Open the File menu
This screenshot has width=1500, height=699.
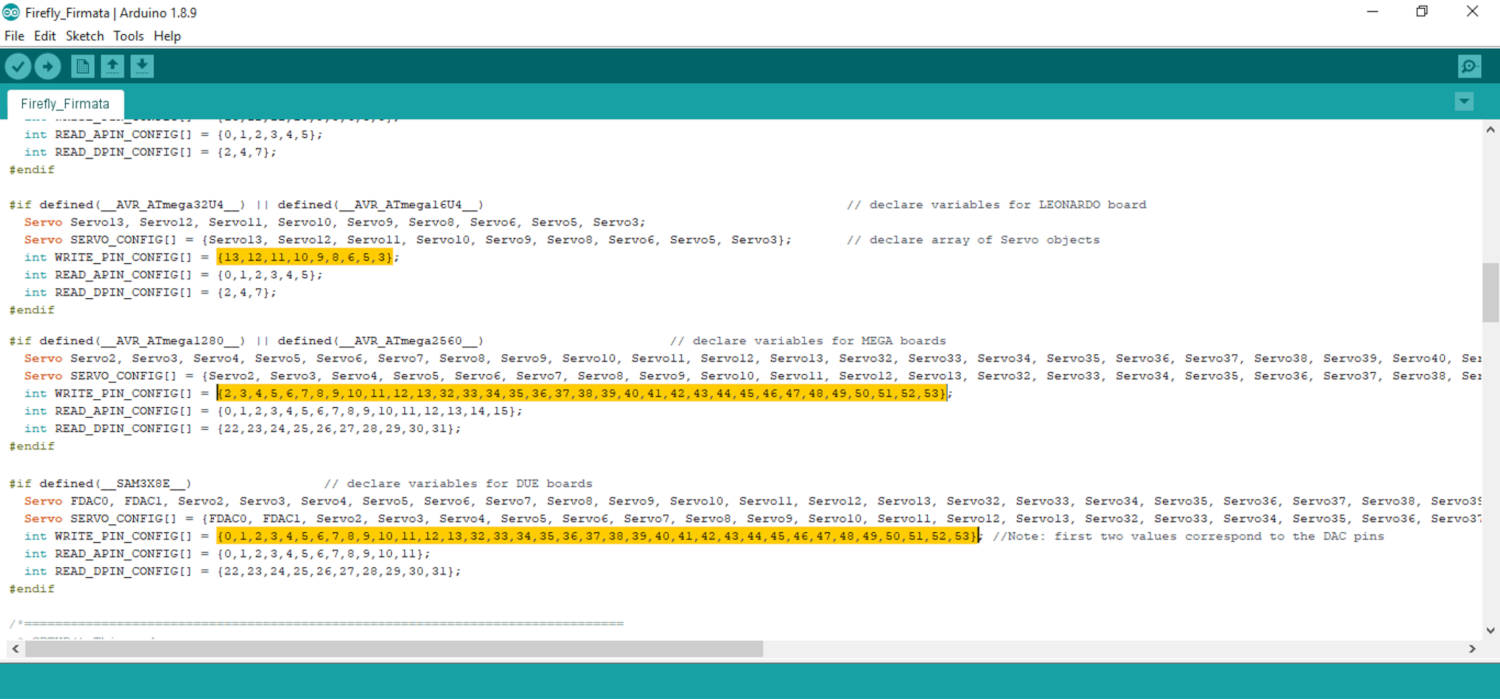coord(14,36)
